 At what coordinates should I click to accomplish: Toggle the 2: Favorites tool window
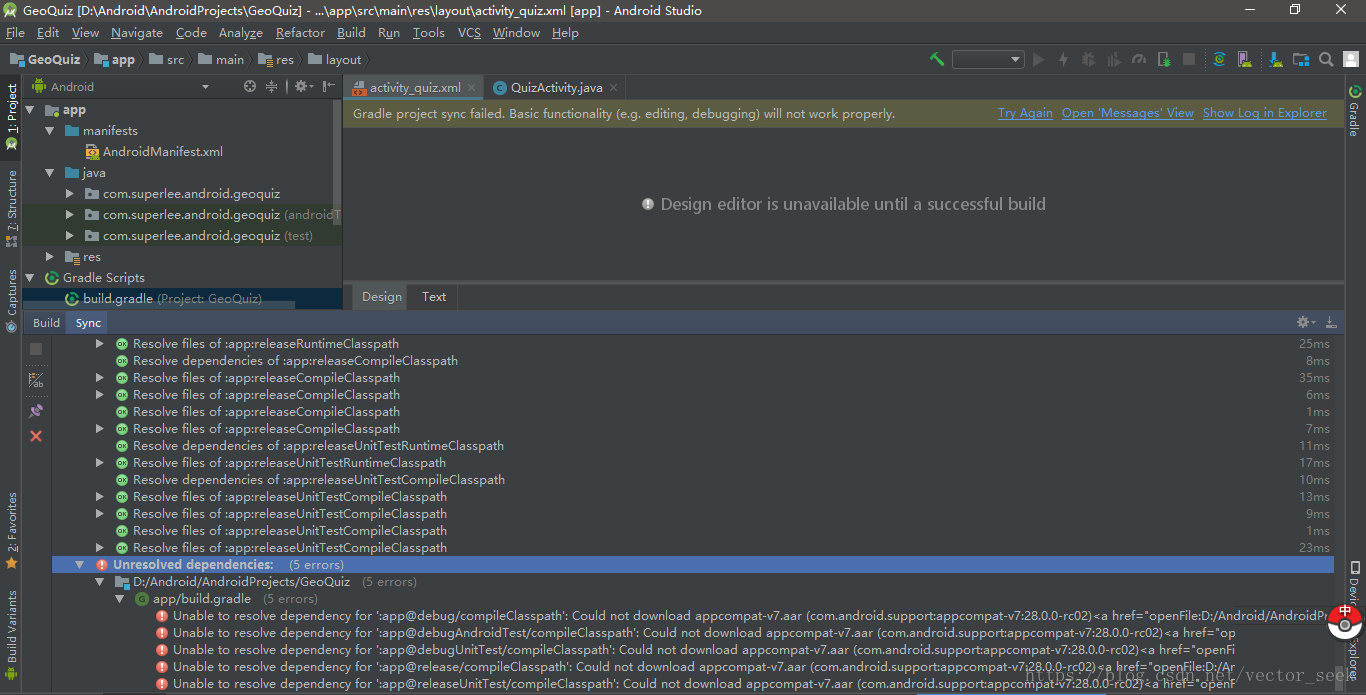click(x=11, y=531)
